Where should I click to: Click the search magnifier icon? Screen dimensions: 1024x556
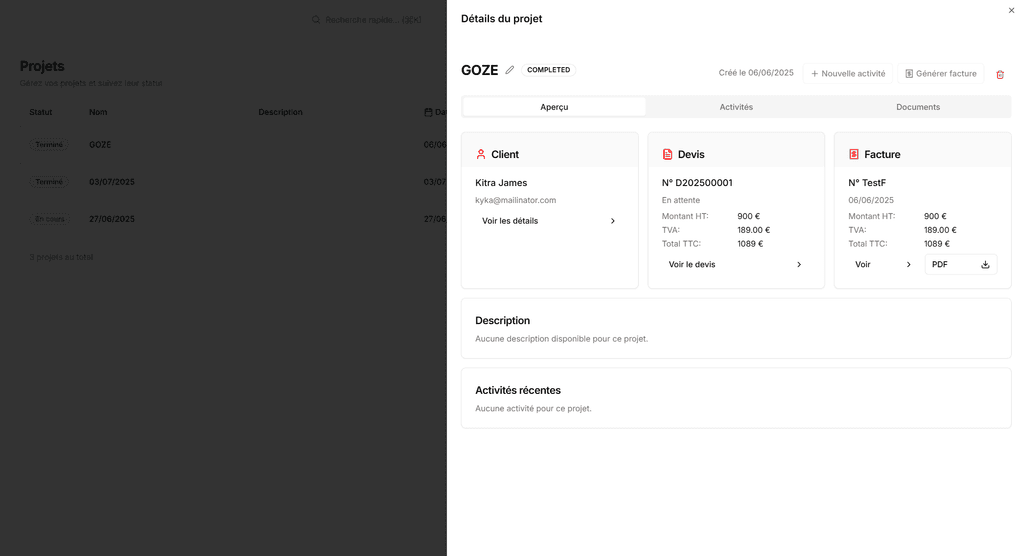point(316,19)
